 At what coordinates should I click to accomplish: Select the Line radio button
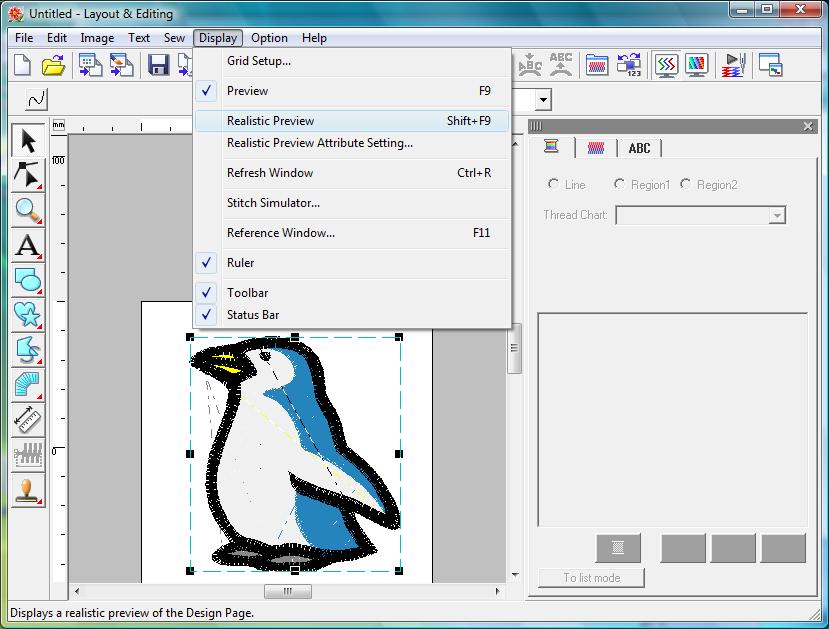point(553,184)
